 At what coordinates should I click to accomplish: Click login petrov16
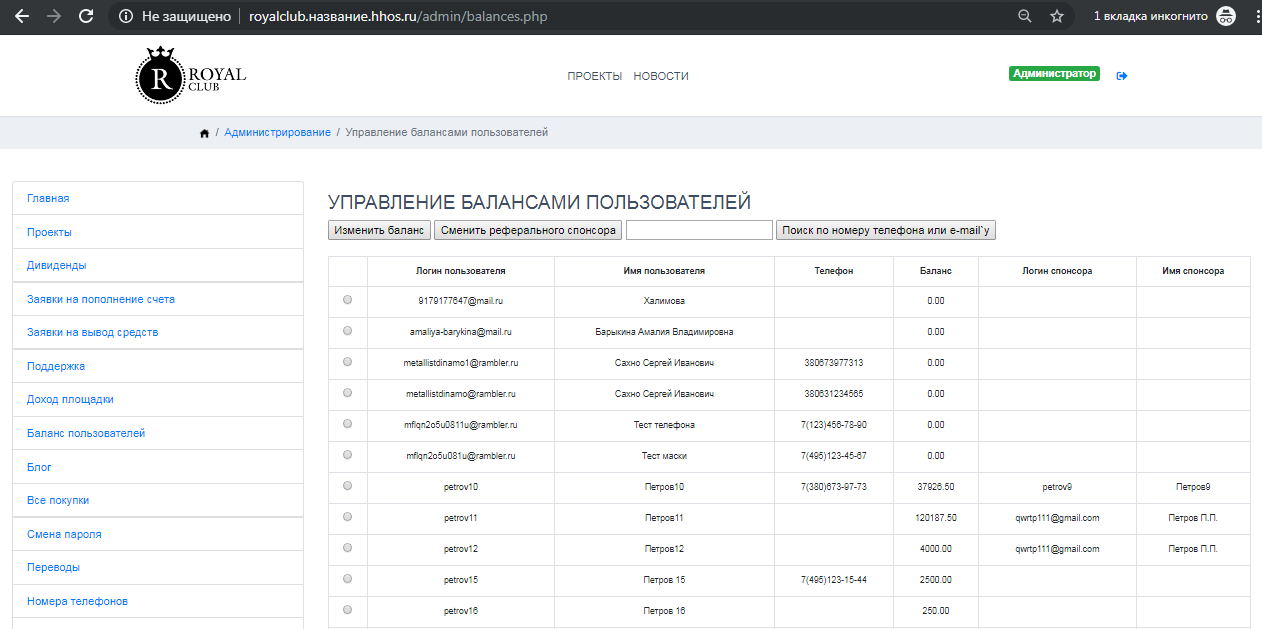(x=461, y=611)
